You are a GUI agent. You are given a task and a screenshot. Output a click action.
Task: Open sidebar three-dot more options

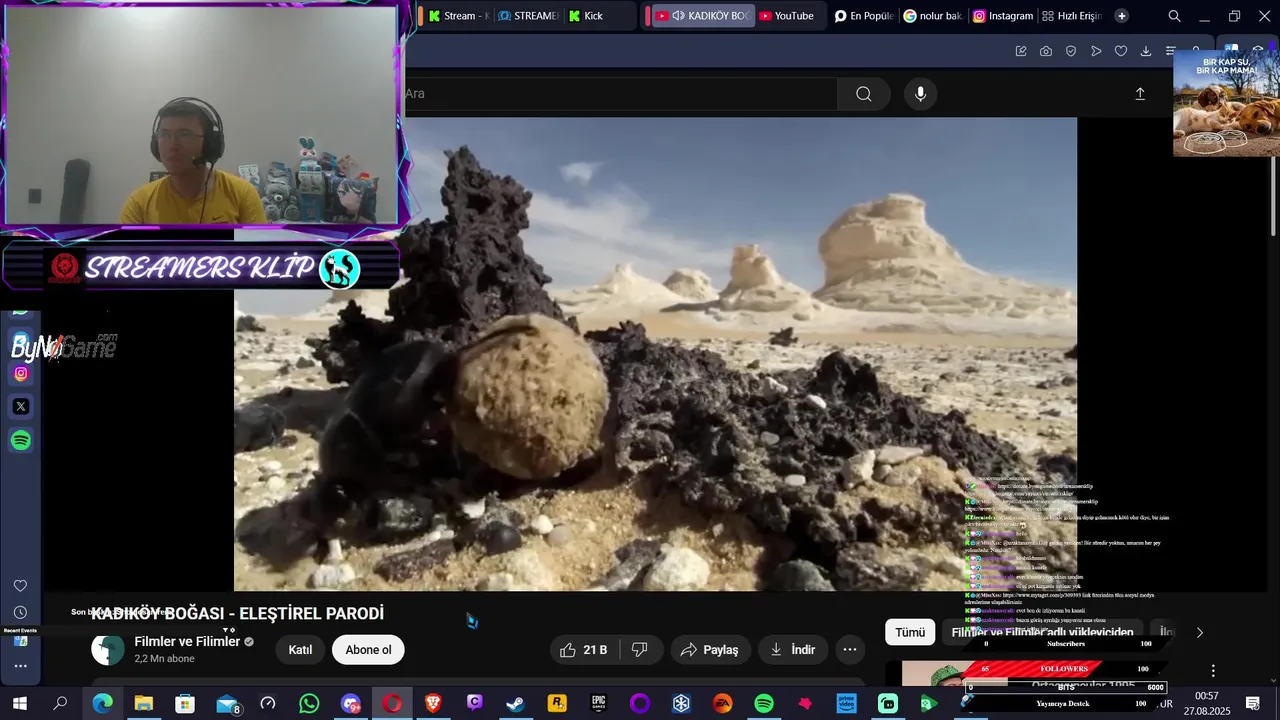coord(20,666)
